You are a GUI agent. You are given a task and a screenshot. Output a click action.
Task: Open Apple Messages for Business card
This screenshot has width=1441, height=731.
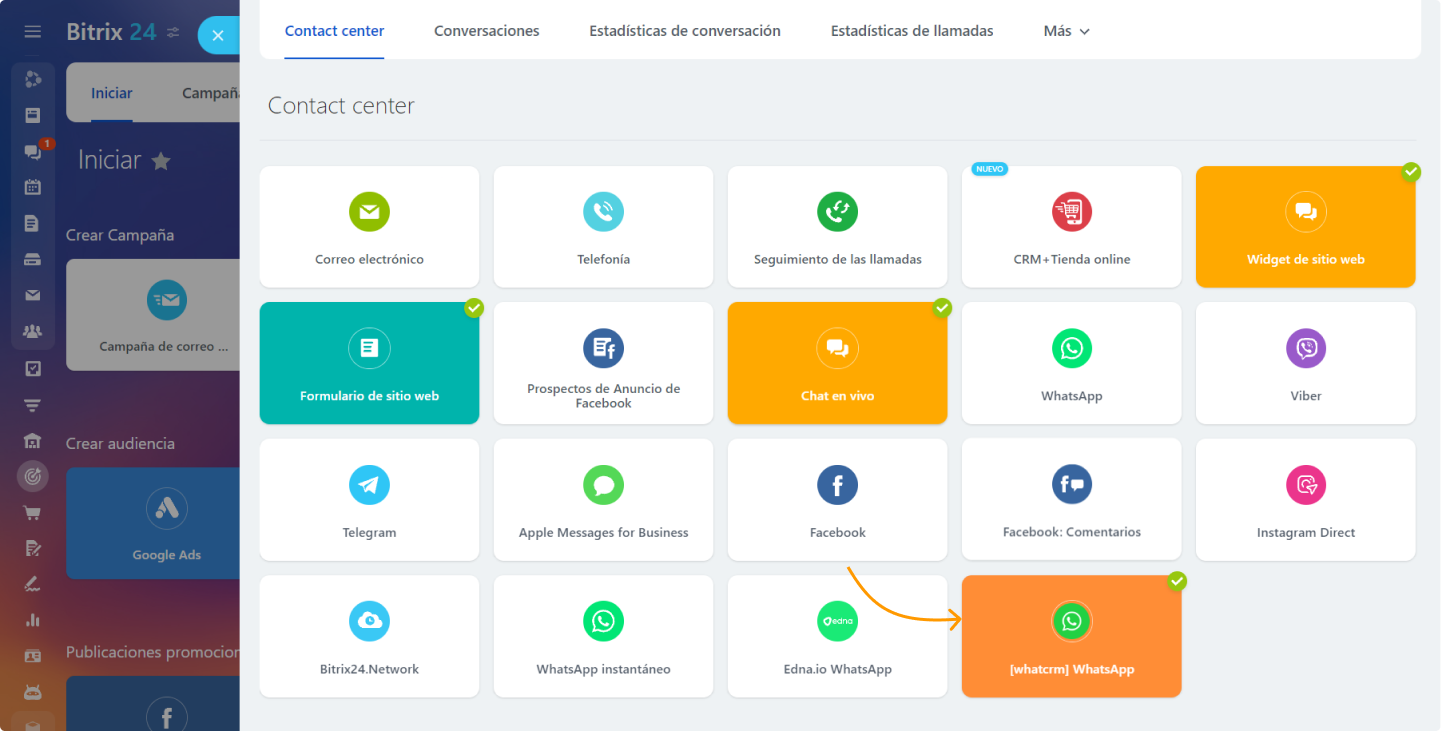pyautogui.click(x=603, y=500)
